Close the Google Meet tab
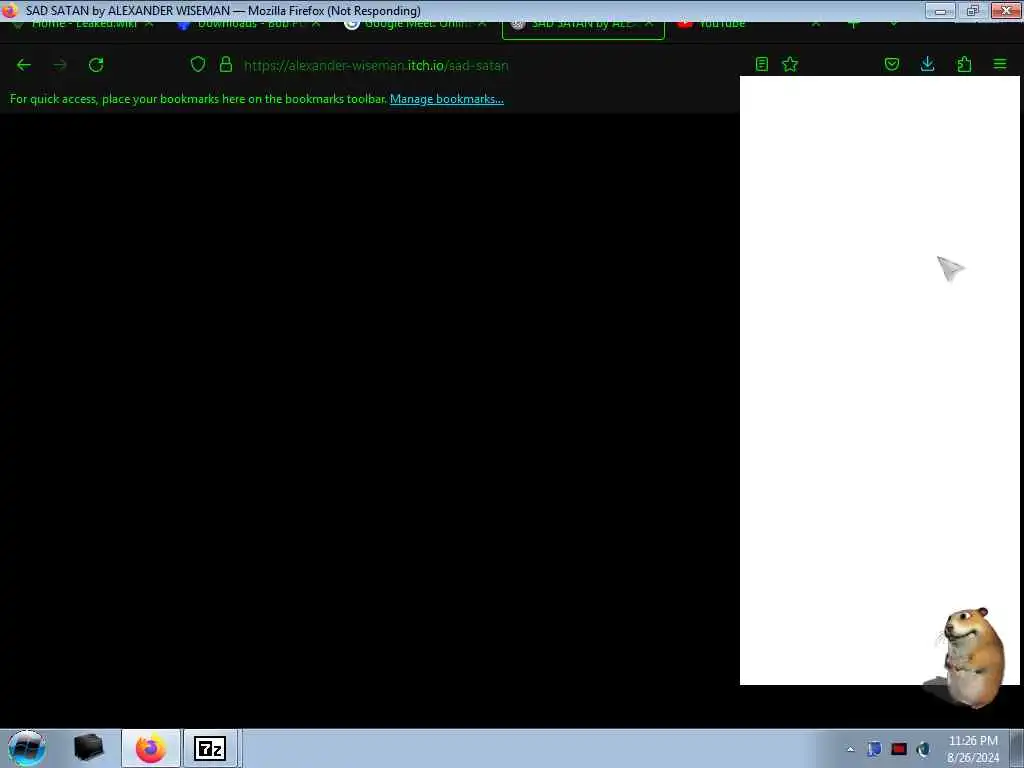This screenshot has width=1024, height=768. pos(482,24)
